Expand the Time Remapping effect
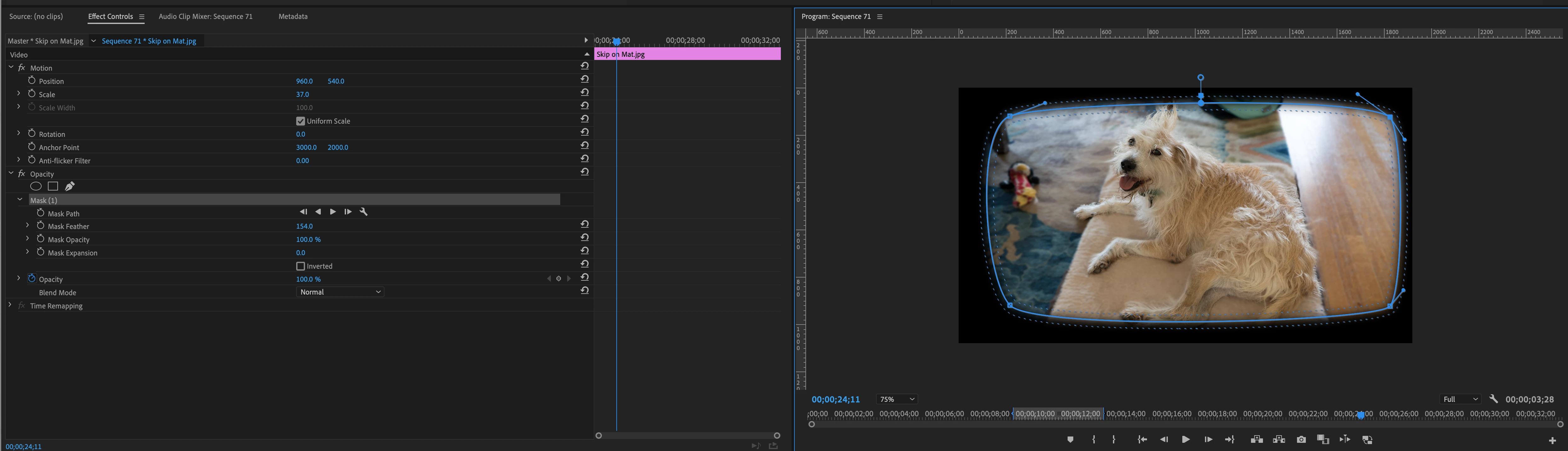The image size is (1568, 451). (x=10, y=305)
